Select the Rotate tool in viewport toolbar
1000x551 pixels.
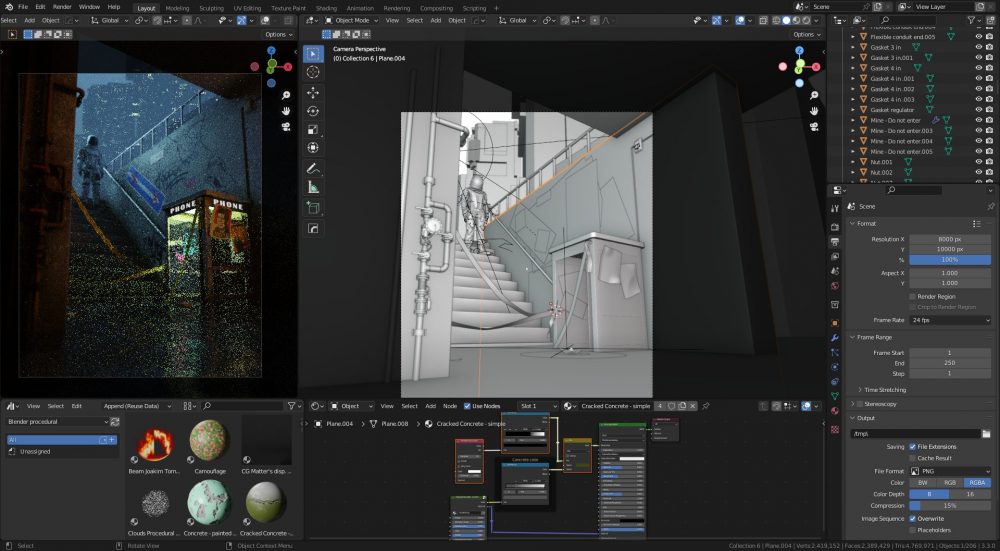click(313, 111)
